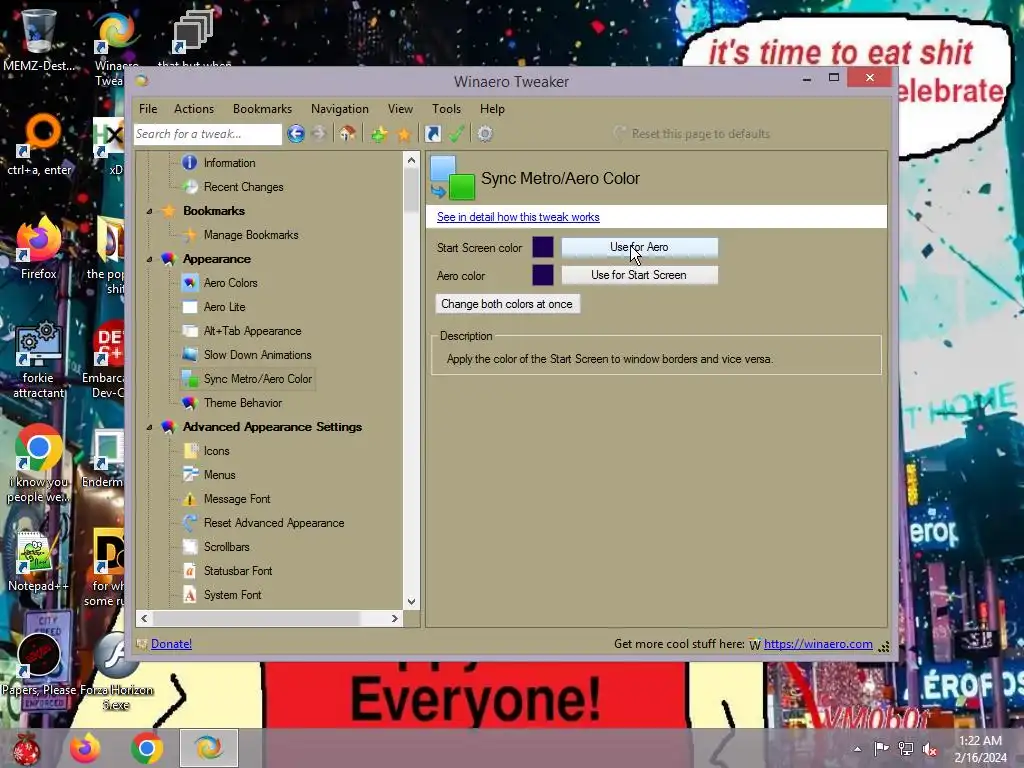1024x768 pixels.
Task: Collapse the Appearance tree node
Action: tap(150, 259)
